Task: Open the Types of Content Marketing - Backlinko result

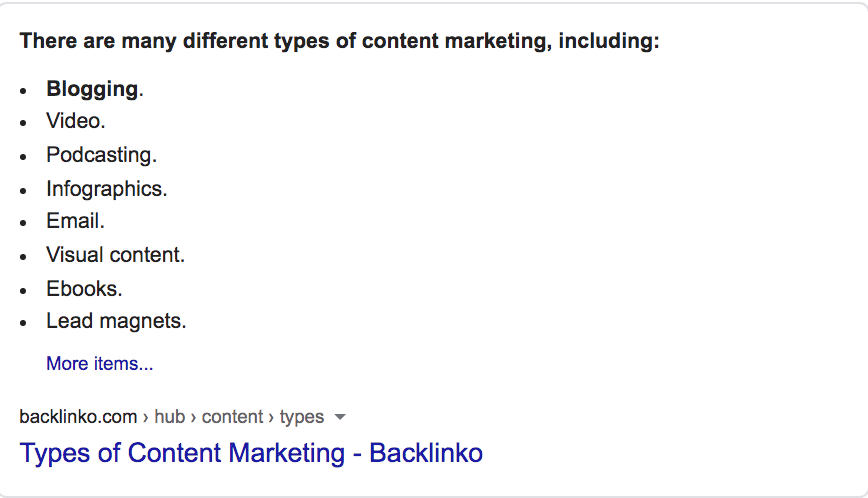Action: pos(251,453)
